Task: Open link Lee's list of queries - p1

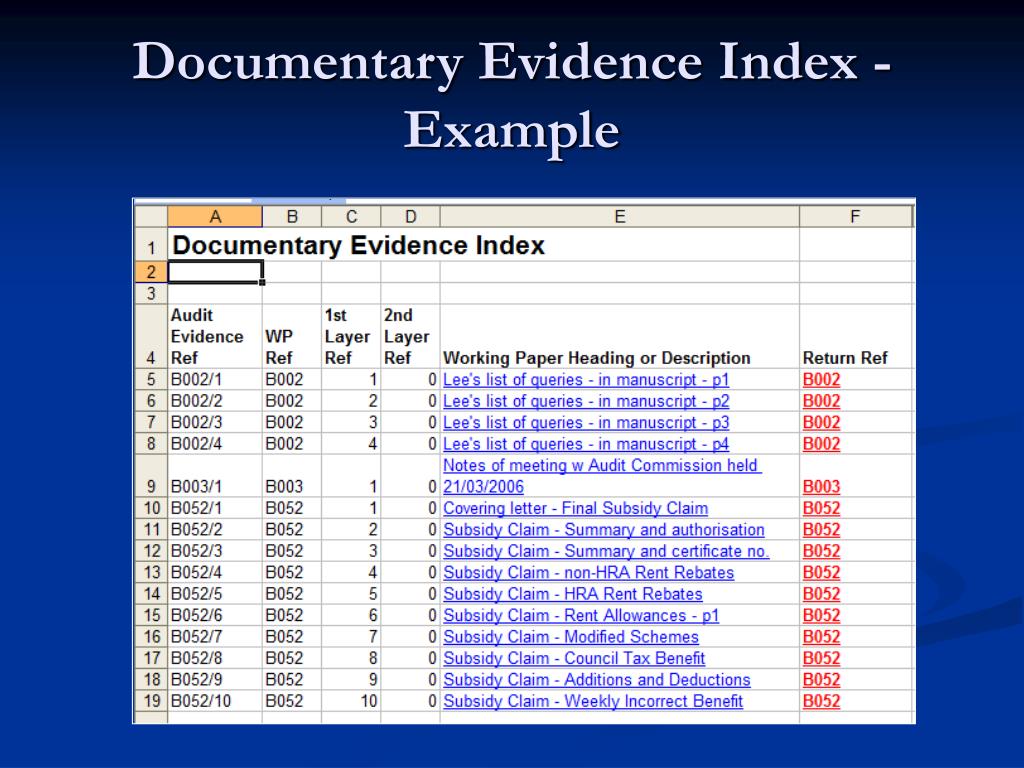Action: point(586,379)
